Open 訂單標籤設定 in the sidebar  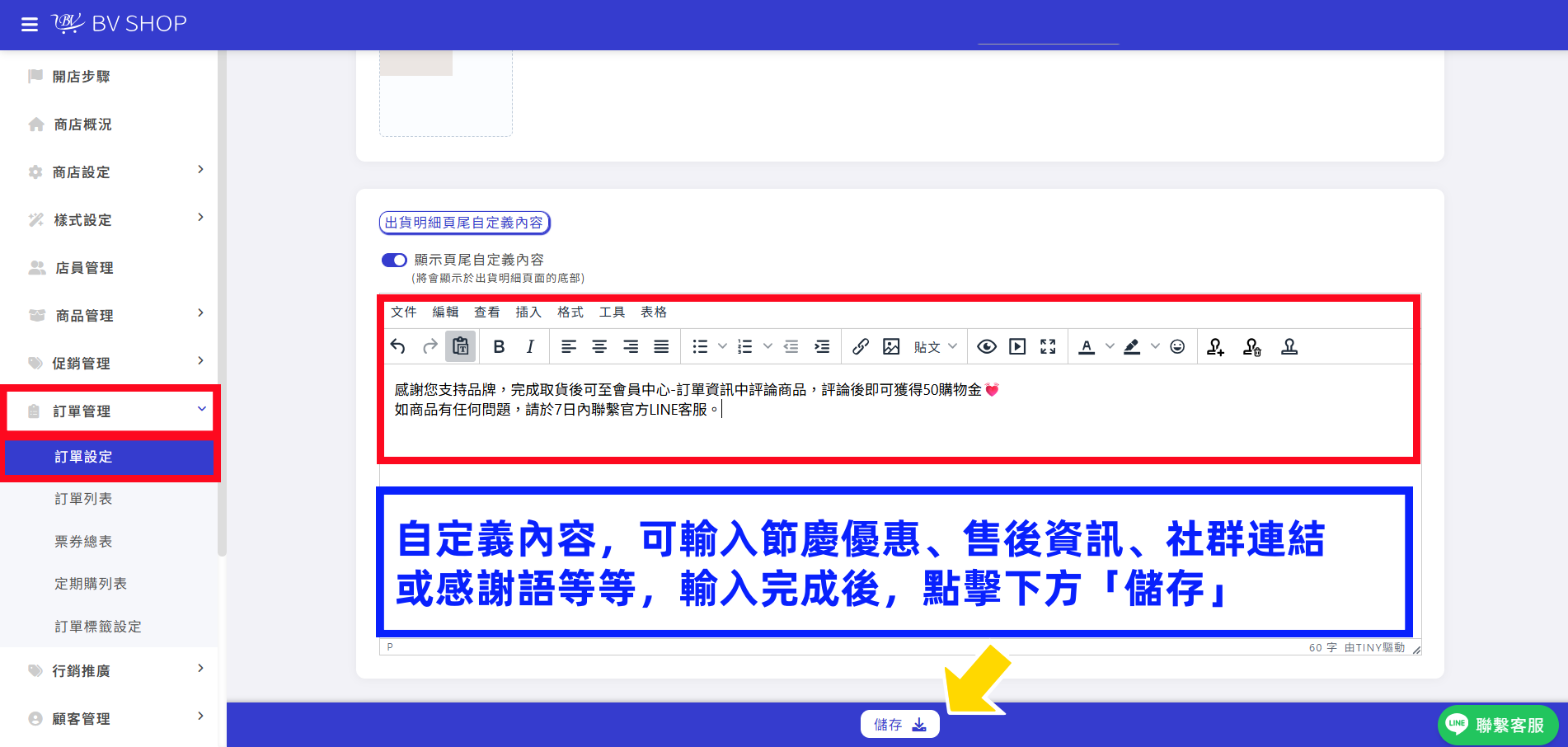tap(98, 627)
